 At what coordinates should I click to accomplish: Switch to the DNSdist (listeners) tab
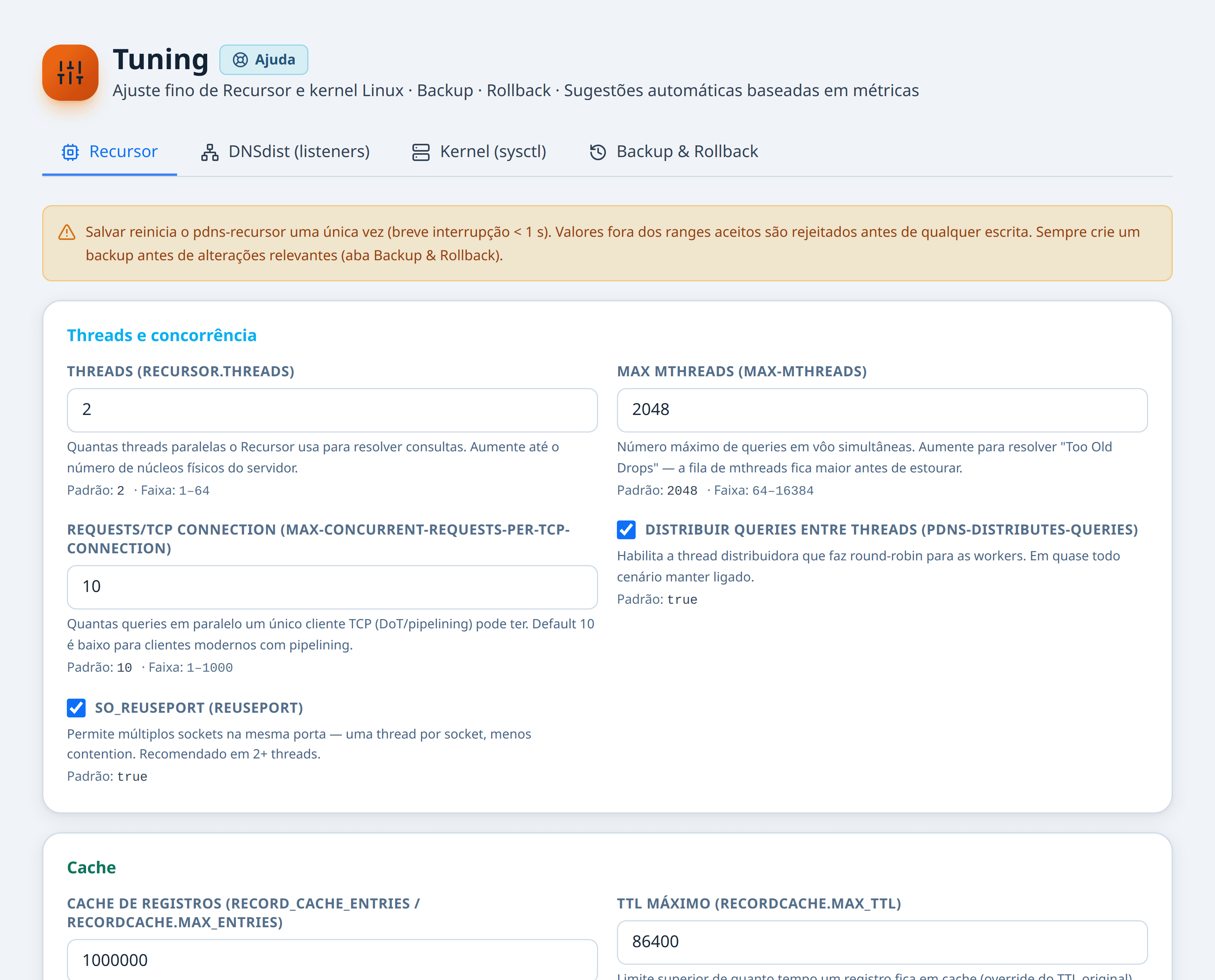pos(285,152)
